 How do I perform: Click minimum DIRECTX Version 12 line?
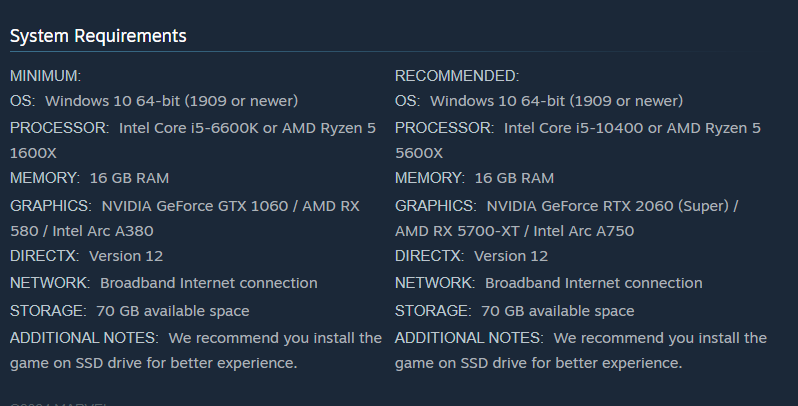pyautogui.click(x=87, y=256)
